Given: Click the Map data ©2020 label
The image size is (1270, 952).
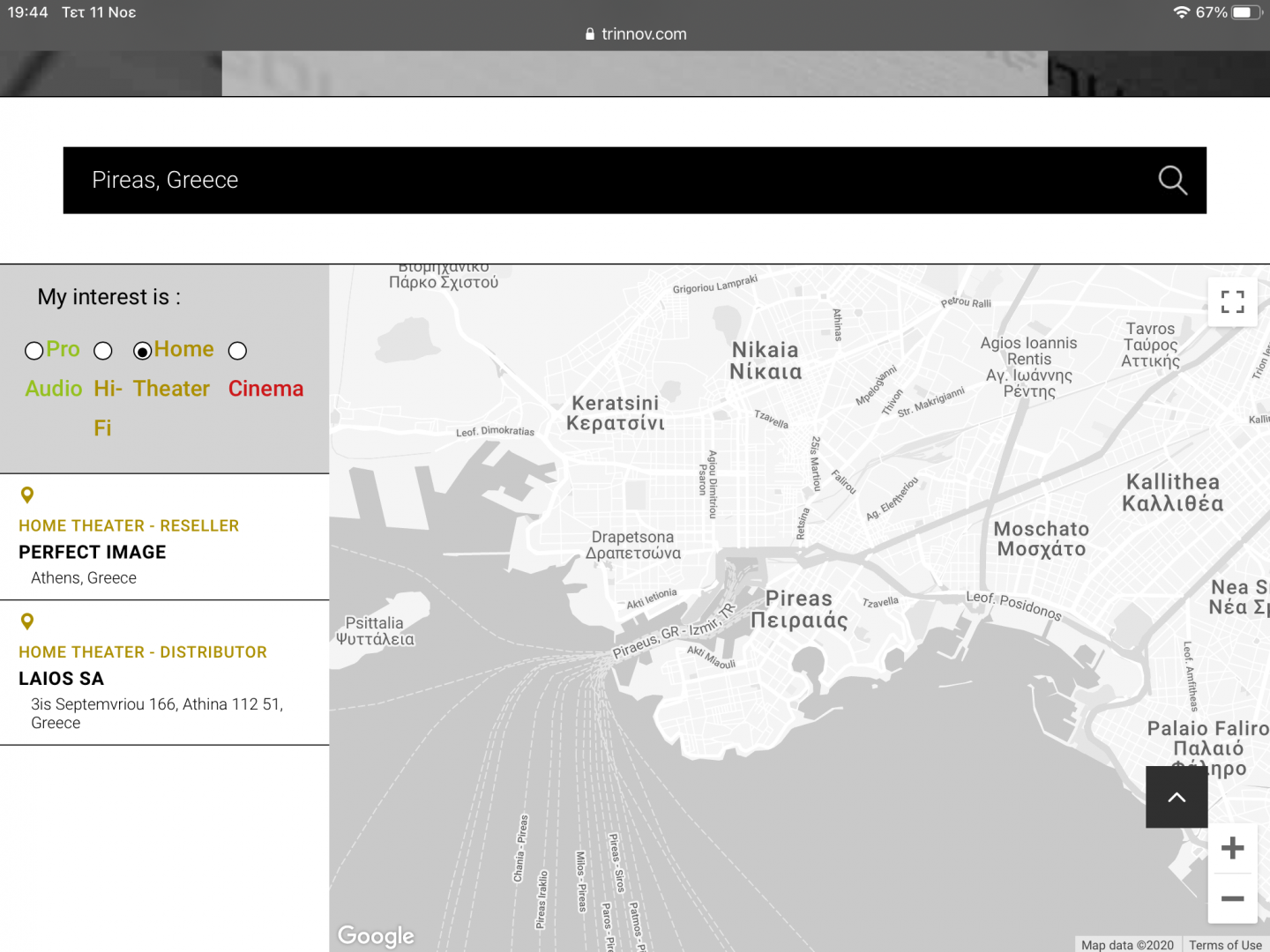Looking at the screenshot, I should (1127, 945).
